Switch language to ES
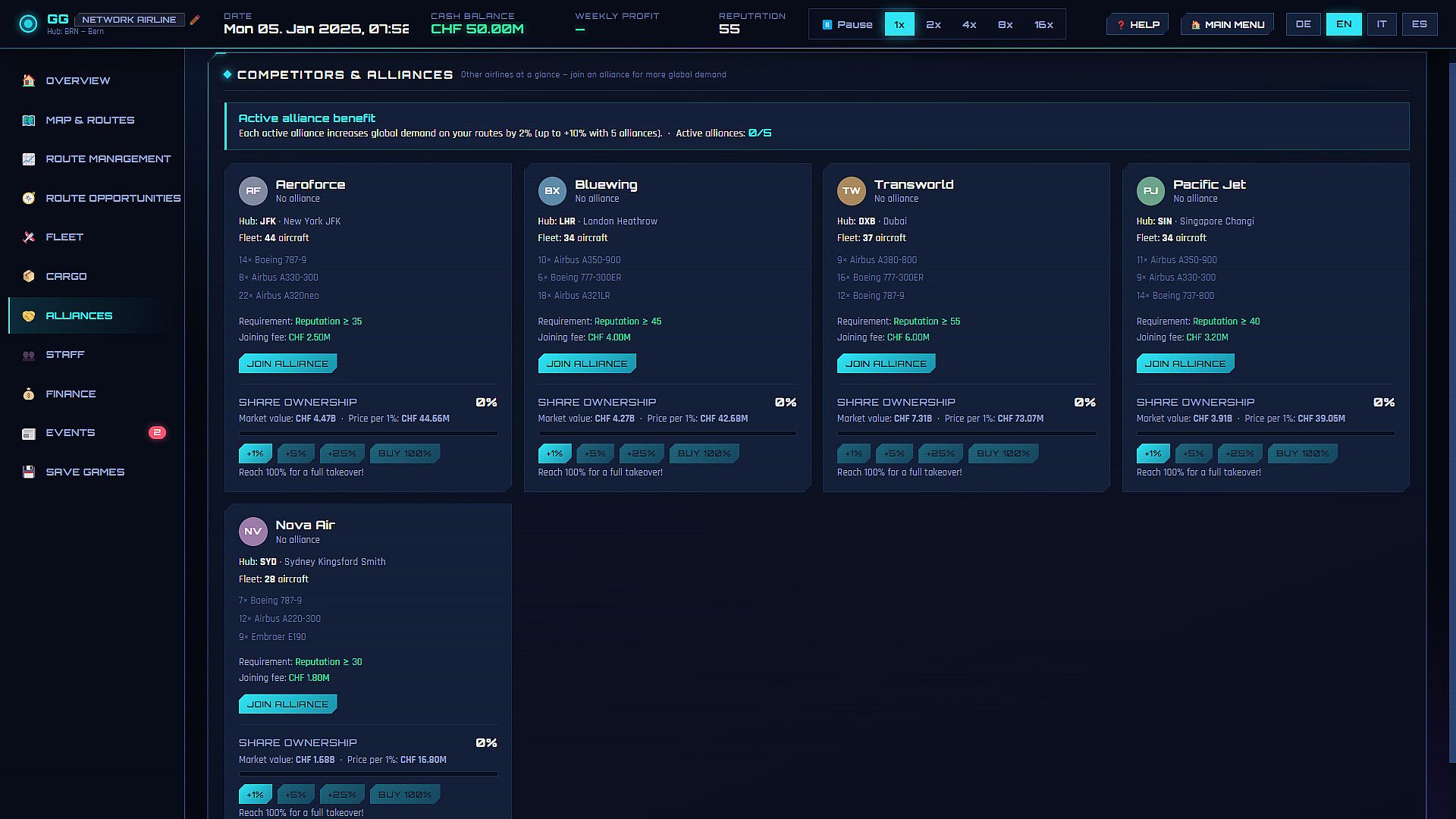Image resolution: width=1456 pixels, height=819 pixels. pyautogui.click(x=1420, y=24)
